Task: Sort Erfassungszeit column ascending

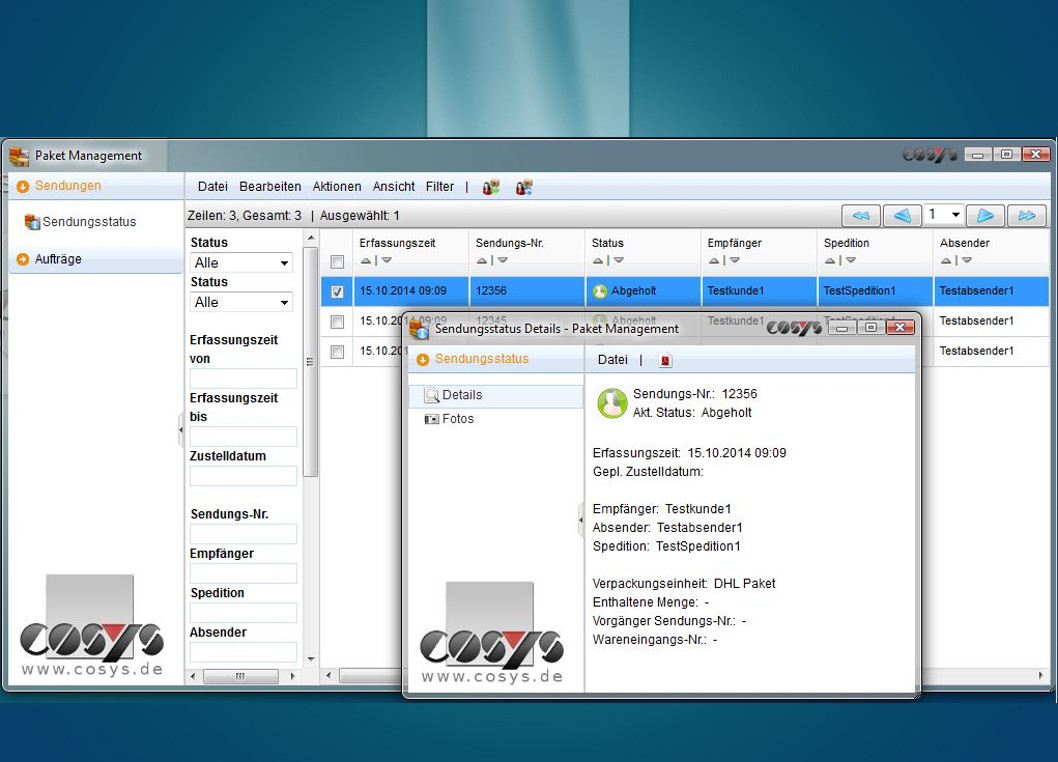Action: click(x=366, y=261)
